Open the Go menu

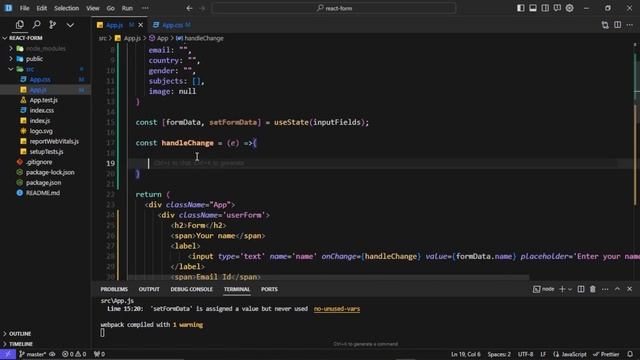coord(111,8)
